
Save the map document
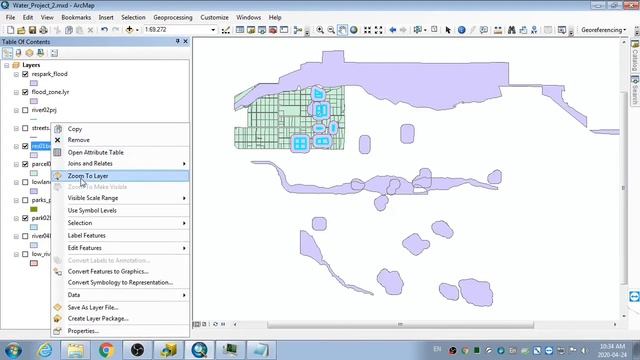pyautogui.click(x=32, y=30)
